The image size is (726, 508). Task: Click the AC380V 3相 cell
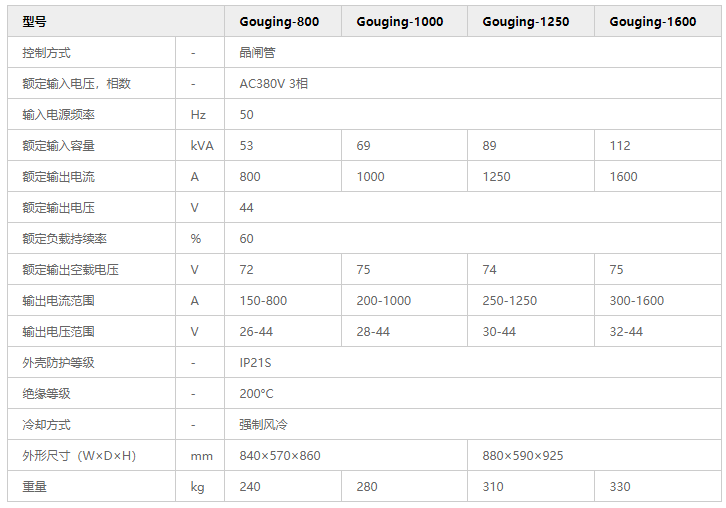[273, 84]
